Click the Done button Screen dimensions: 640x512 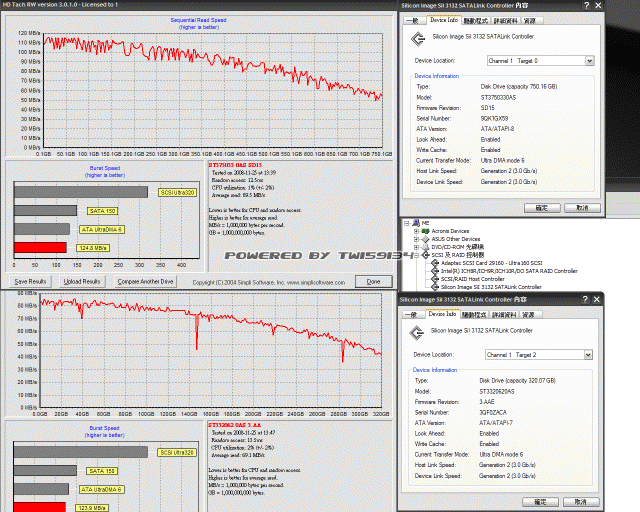tap(373, 281)
